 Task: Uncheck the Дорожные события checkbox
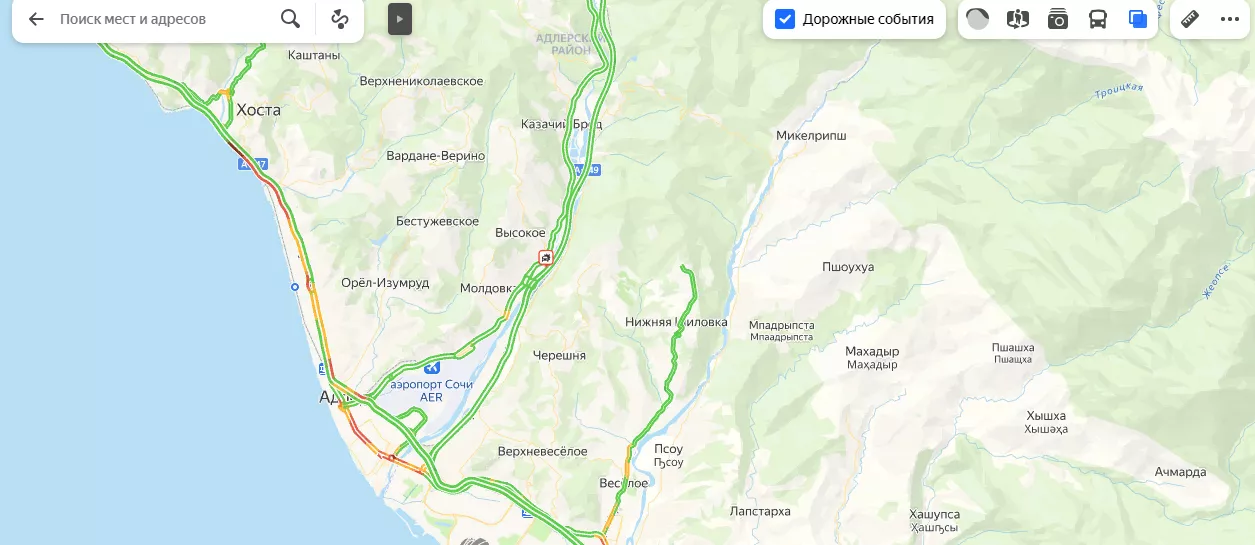pyautogui.click(x=785, y=19)
